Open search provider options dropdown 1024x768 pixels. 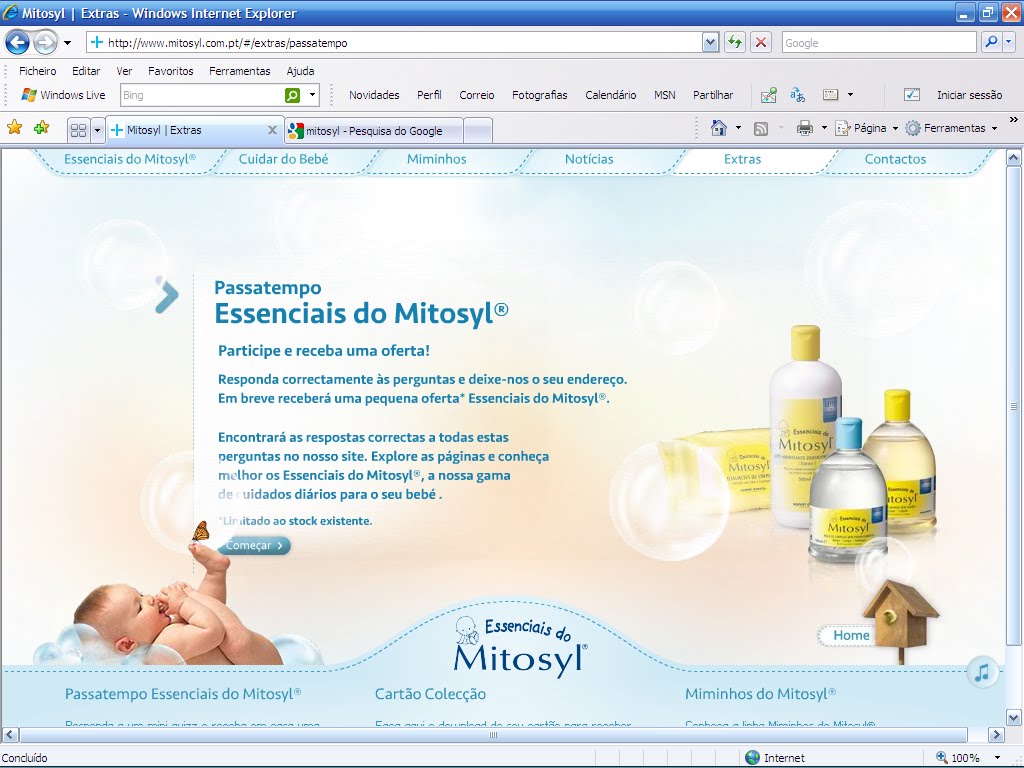[1008, 43]
